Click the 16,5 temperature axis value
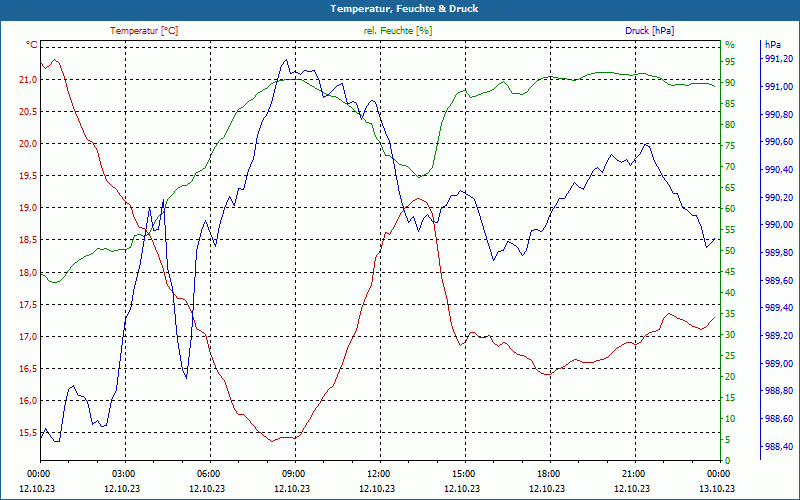This screenshot has width=800, height=500. (x=29, y=369)
